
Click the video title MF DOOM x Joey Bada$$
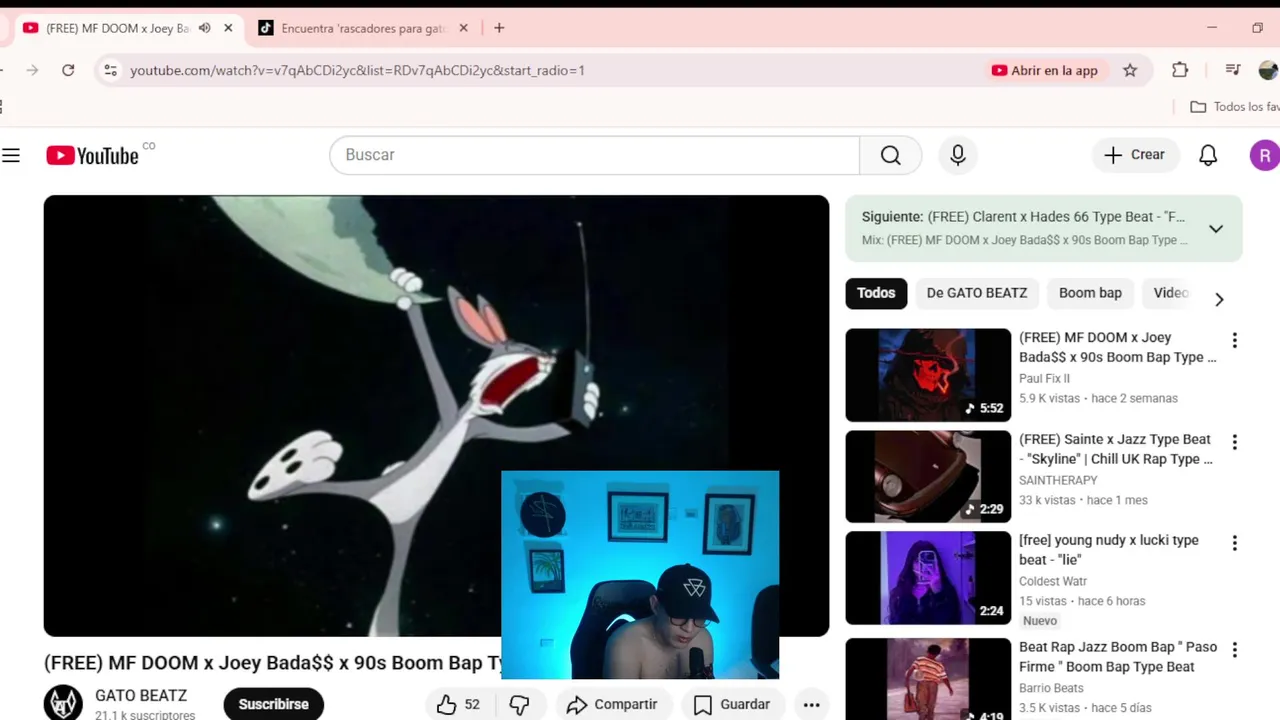(273, 663)
